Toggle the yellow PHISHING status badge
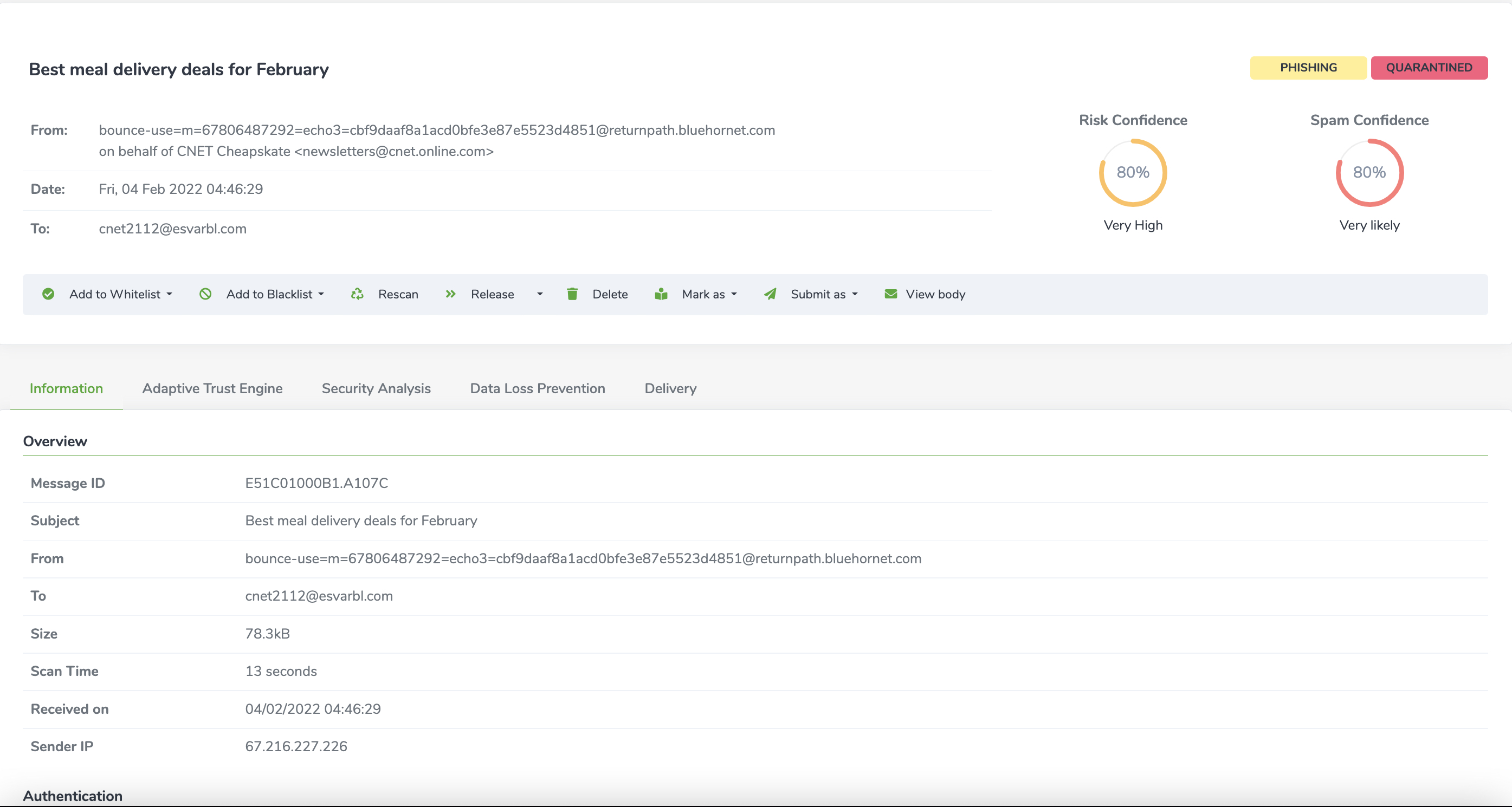This screenshot has width=1512, height=807. 1309,68
